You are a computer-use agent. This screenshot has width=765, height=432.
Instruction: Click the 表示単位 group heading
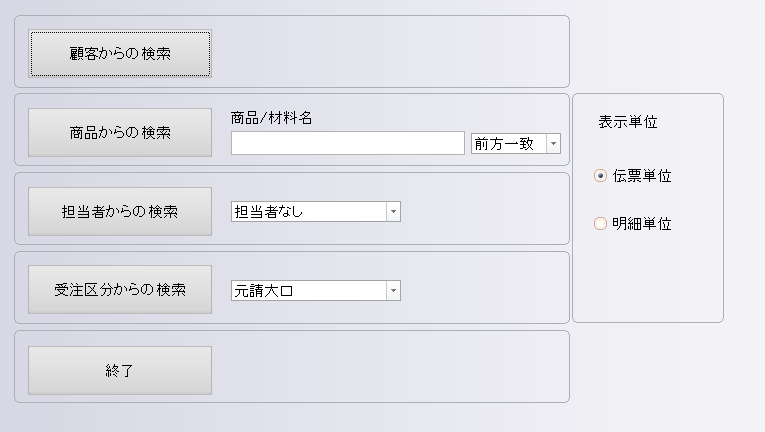point(628,122)
